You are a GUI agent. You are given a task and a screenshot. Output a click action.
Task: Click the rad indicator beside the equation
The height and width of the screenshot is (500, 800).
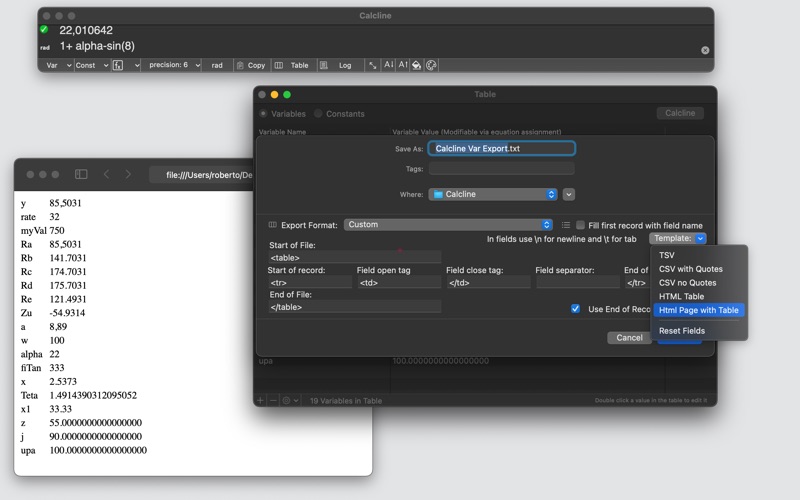[45, 47]
